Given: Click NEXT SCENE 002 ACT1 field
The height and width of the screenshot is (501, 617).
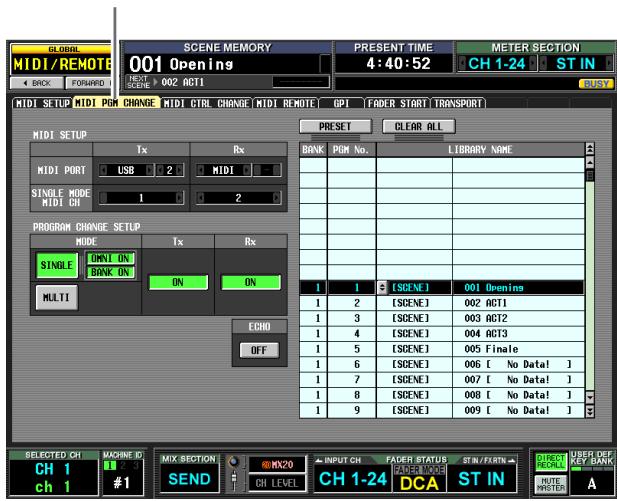Looking at the screenshot, I should pyautogui.click(x=227, y=82).
